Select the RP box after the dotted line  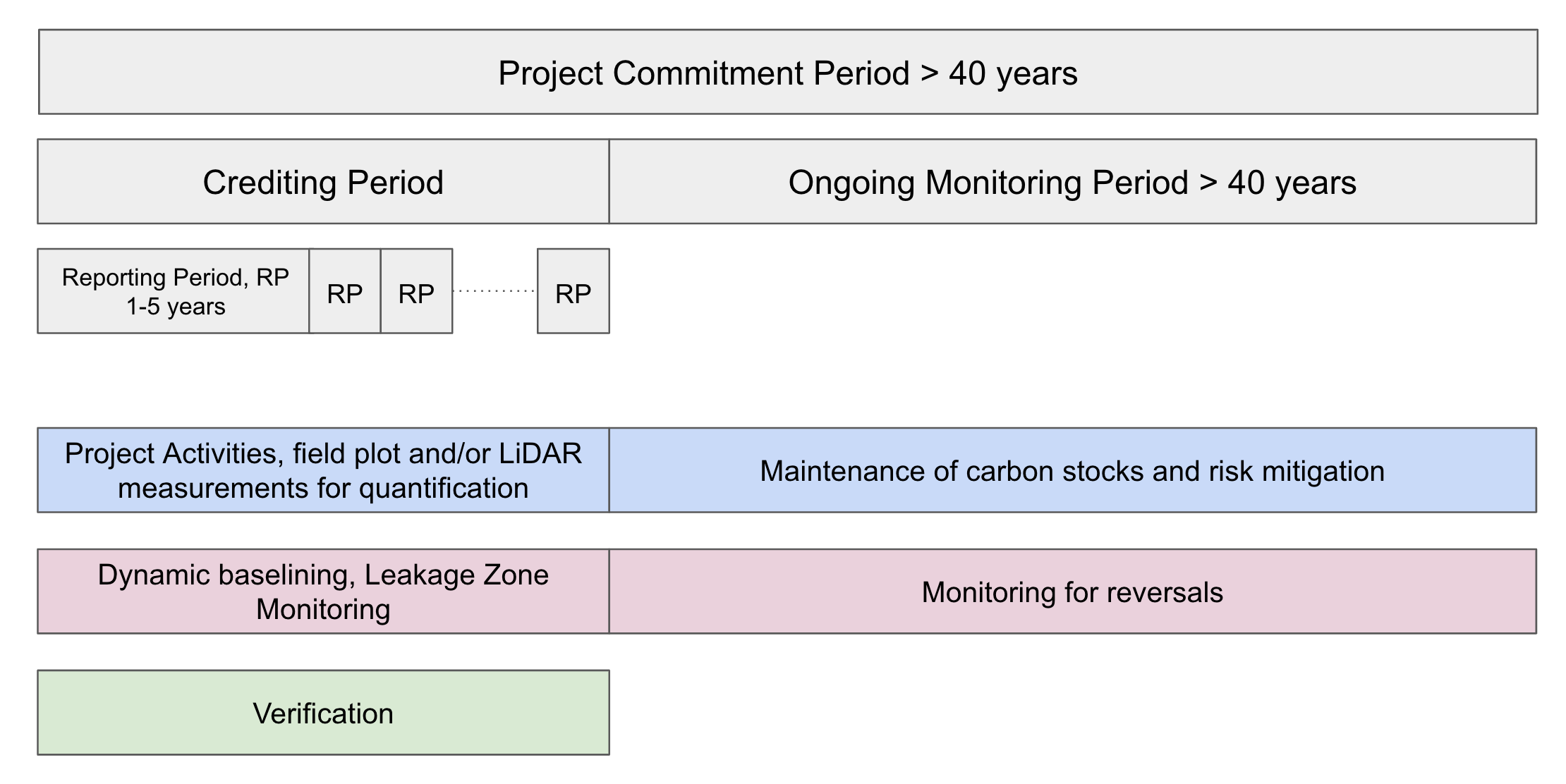point(573,291)
